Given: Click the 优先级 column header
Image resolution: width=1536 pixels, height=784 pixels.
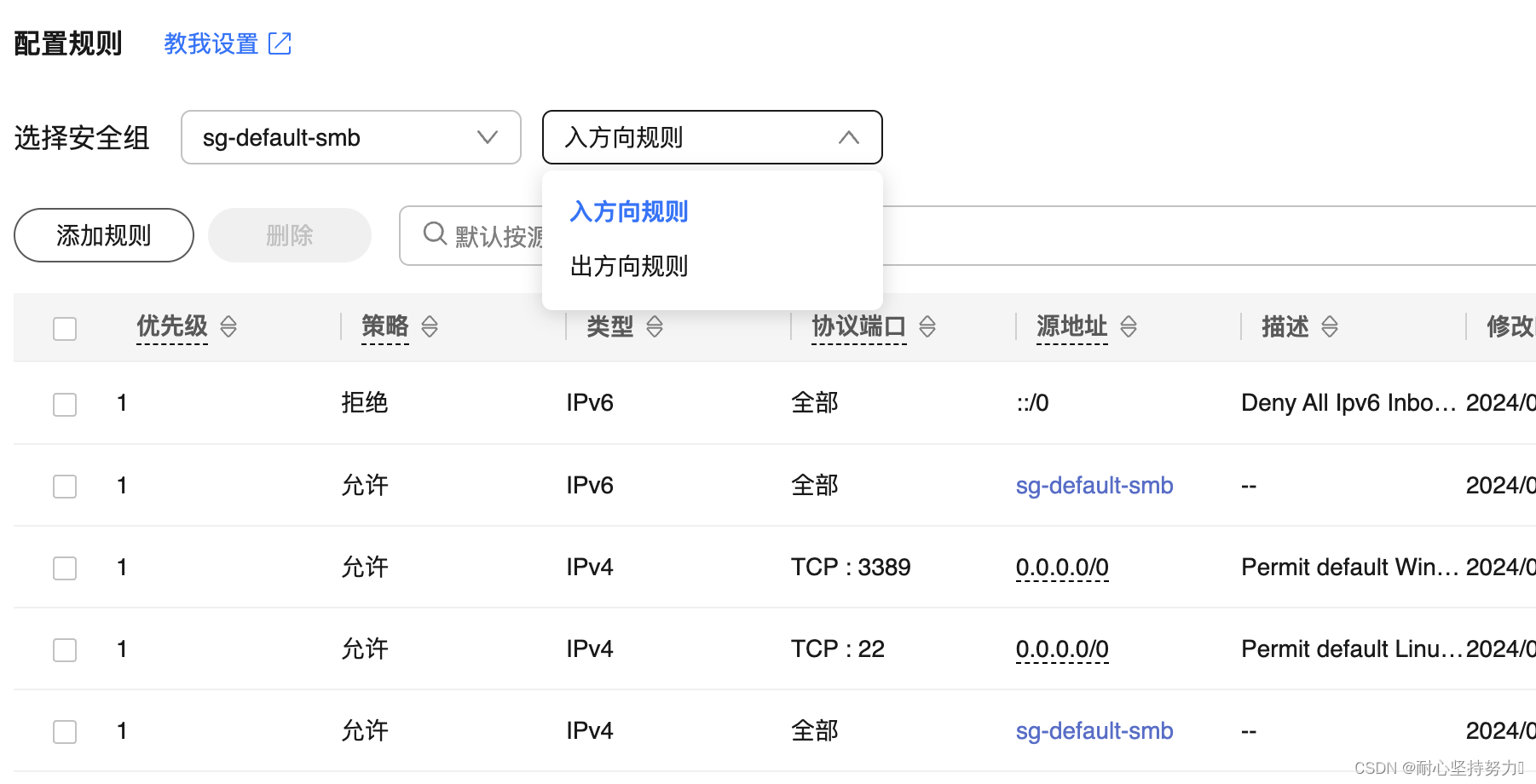Looking at the screenshot, I should (172, 326).
